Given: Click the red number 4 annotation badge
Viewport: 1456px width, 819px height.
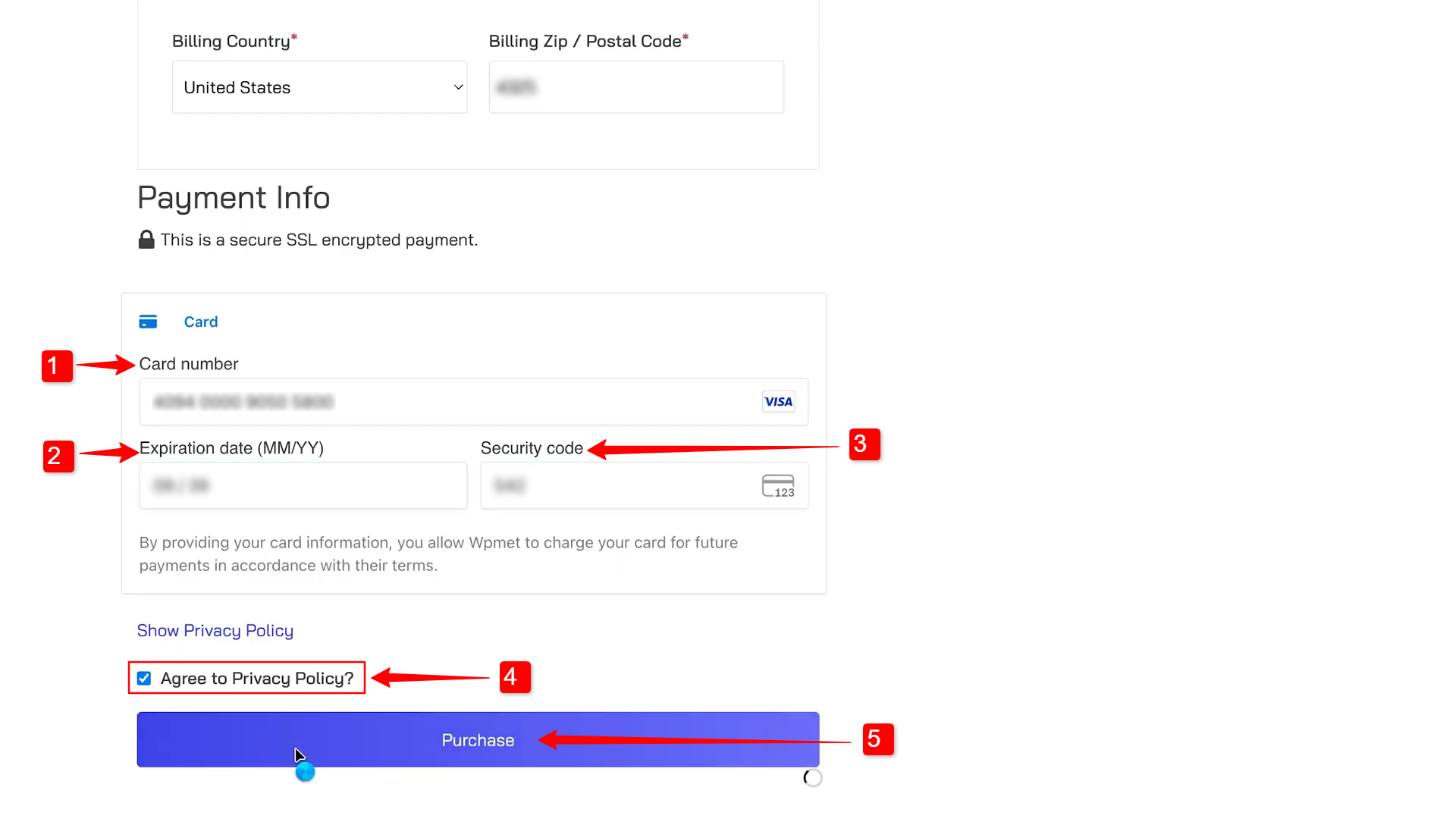Looking at the screenshot, I should click(515, 677).
